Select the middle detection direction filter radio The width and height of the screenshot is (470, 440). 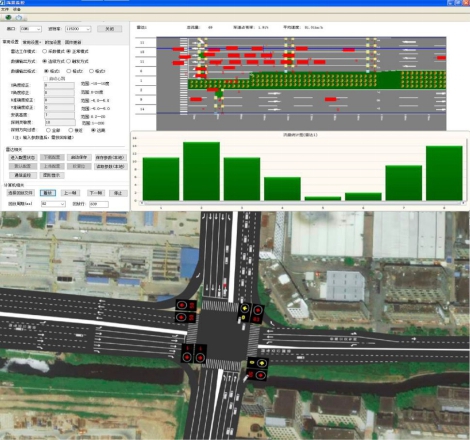point(71,130)
